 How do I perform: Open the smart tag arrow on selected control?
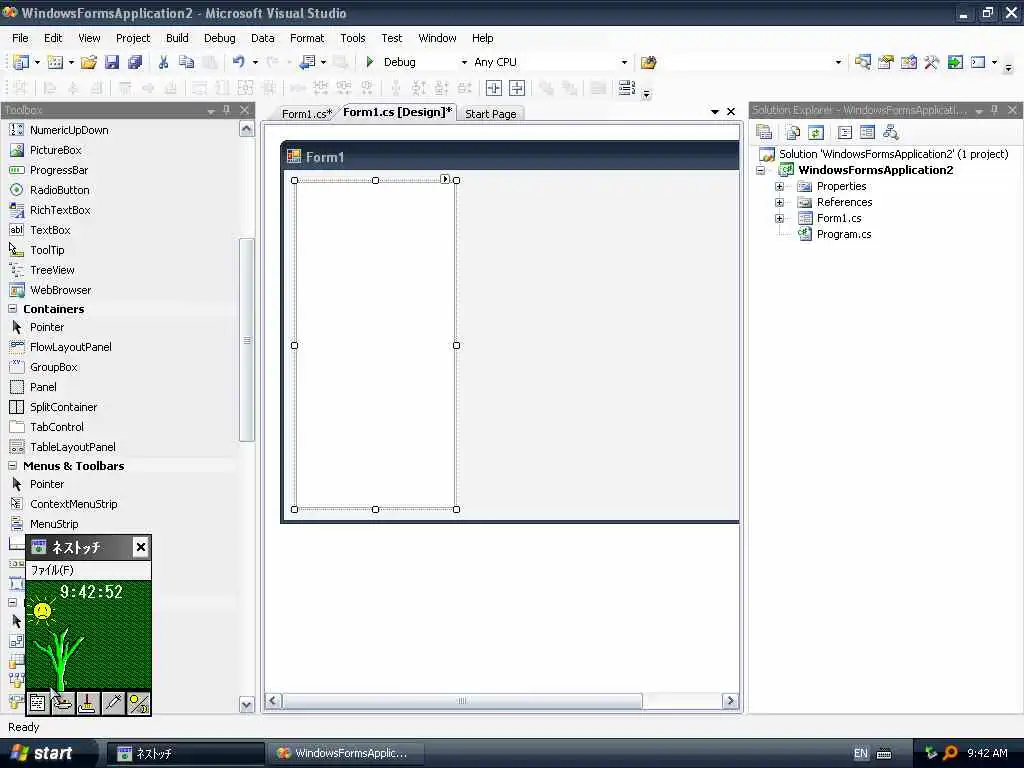[x=445, y=179]
